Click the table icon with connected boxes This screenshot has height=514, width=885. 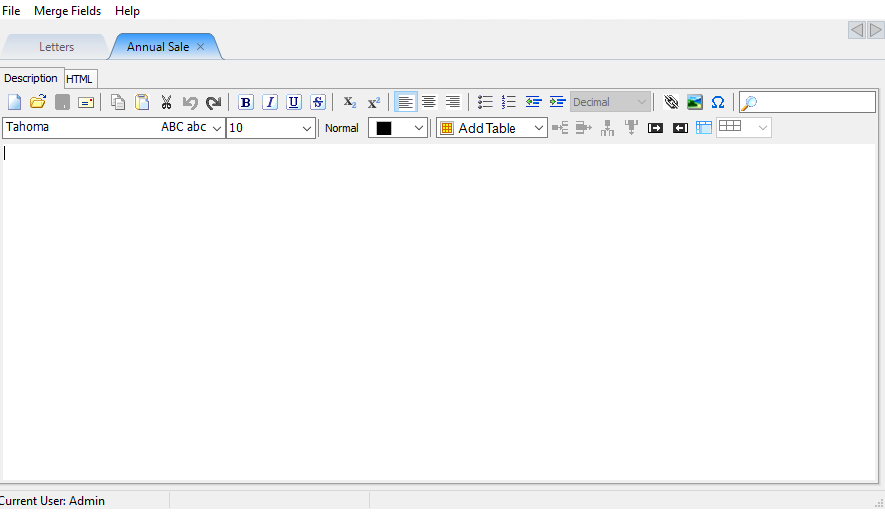pos(607,128)
